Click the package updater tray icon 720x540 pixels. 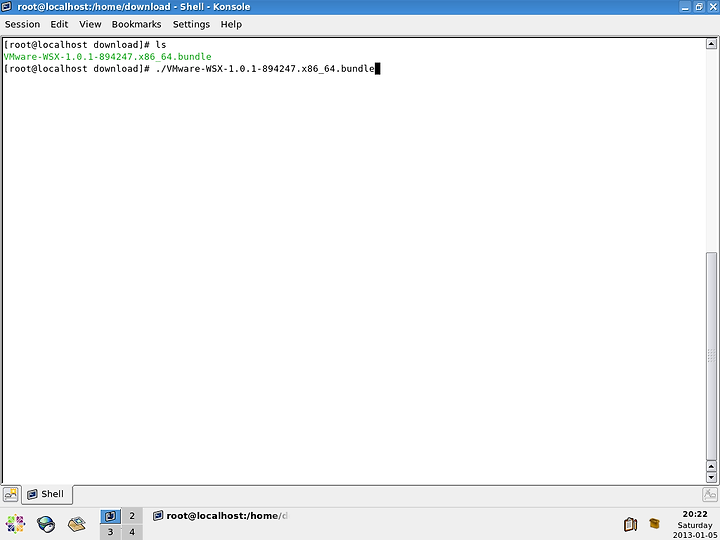pyautogui.click(x=654, y=523)
